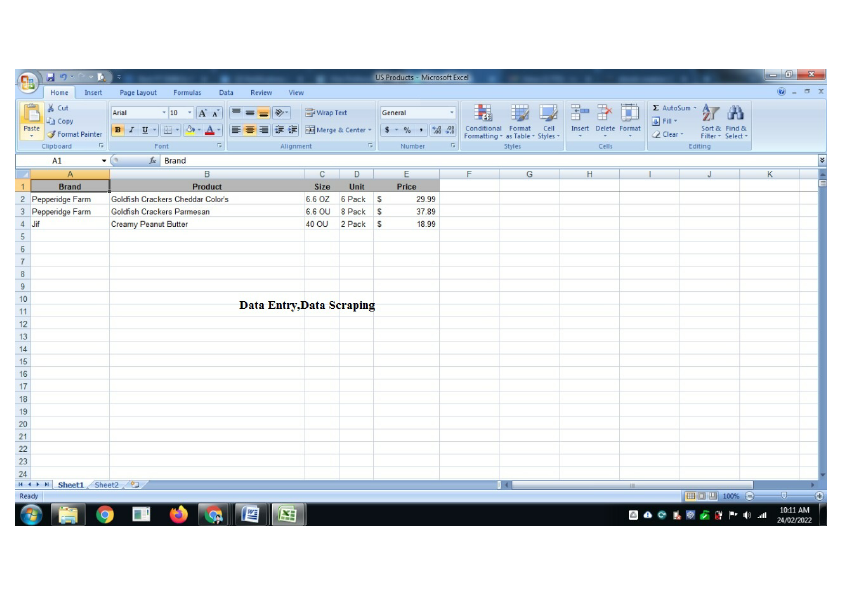Image resolution: width=842 pixels, height=595 pixels.
Task: Expand the Number Format dropdown showing General
Action: 452,111
